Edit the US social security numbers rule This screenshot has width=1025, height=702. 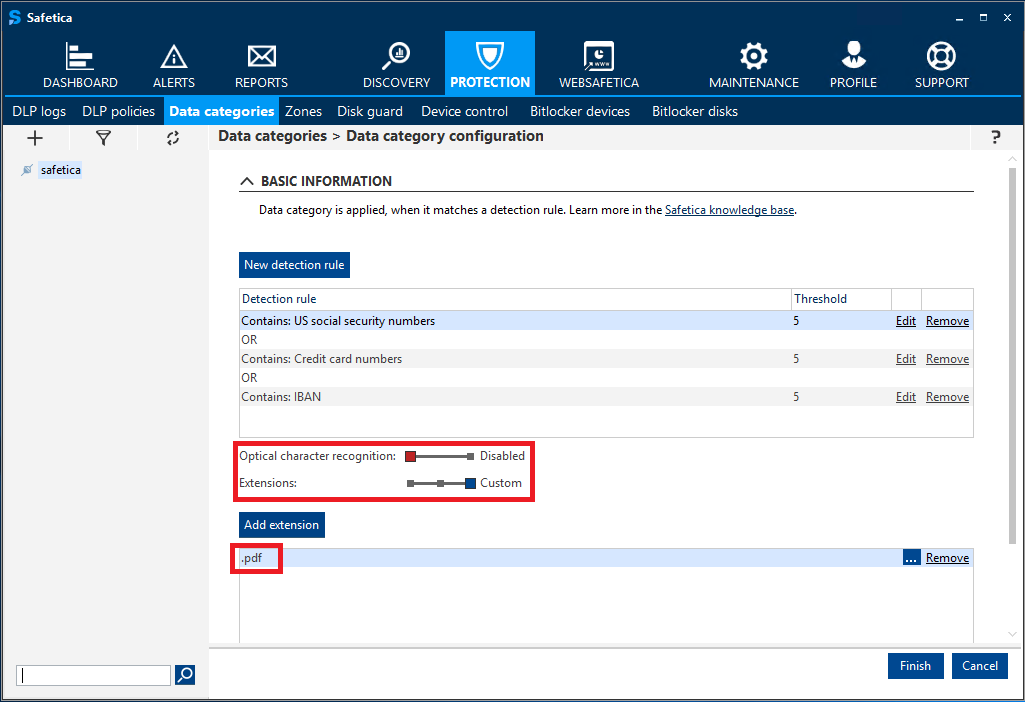(905, 321)
